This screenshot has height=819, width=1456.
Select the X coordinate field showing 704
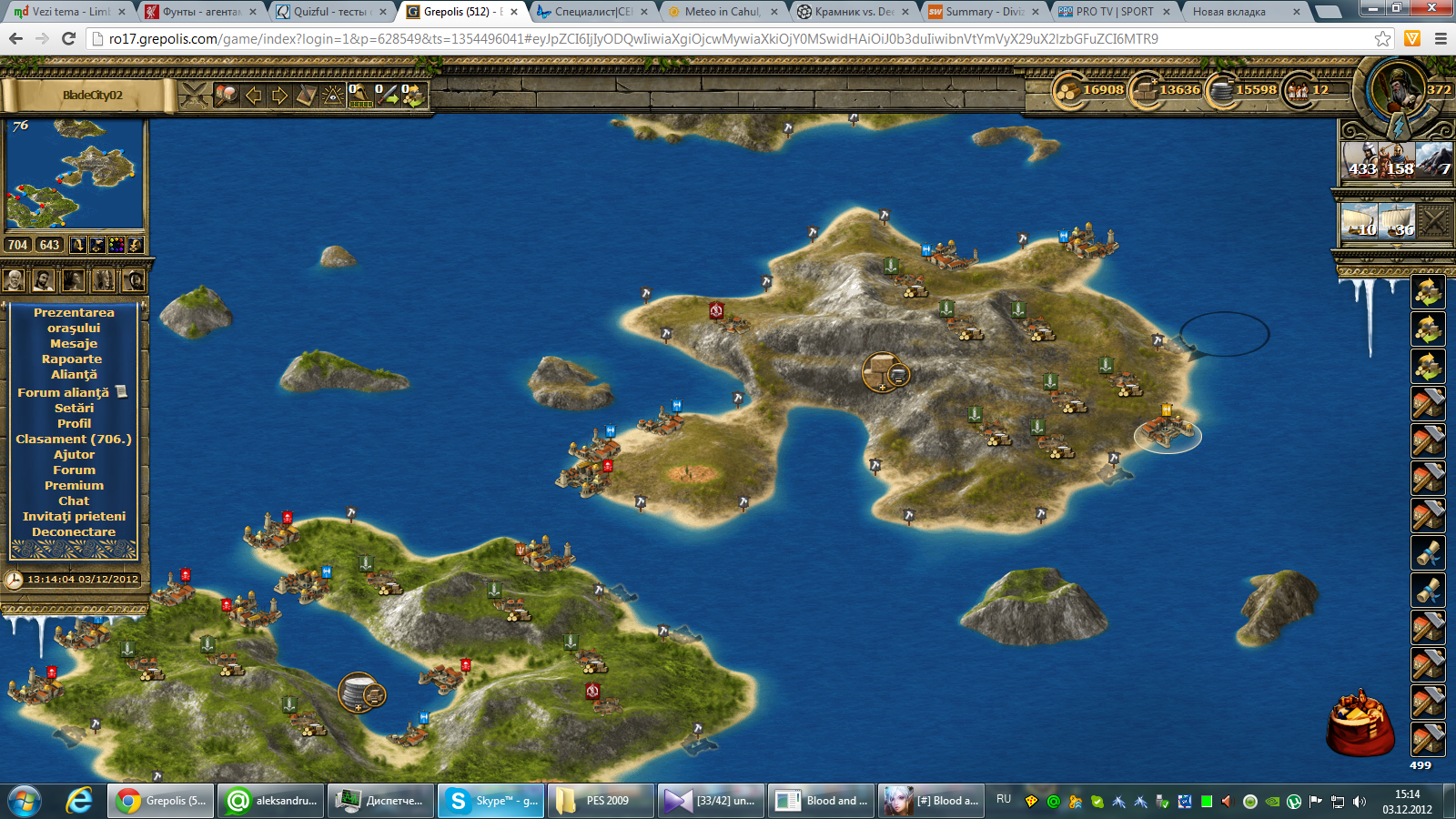18,245
